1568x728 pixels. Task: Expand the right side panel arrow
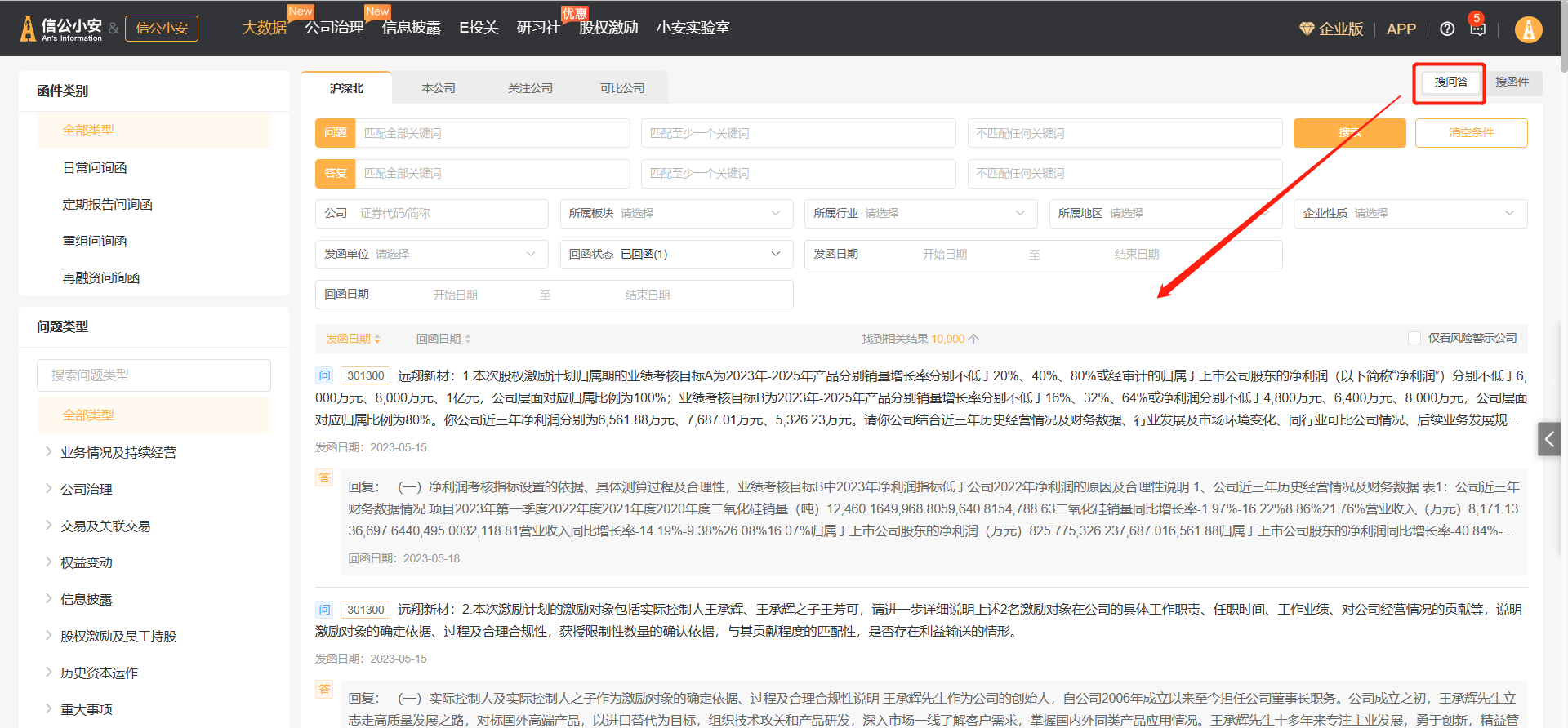[1548, 439]
